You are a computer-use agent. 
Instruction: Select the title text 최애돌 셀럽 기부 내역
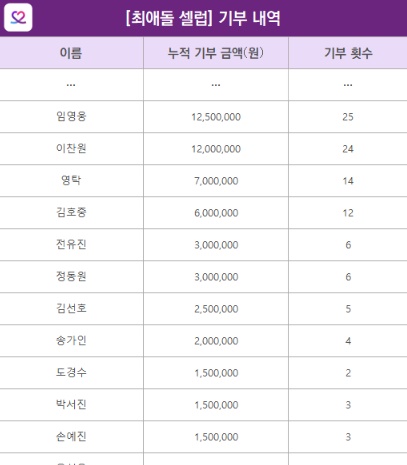click(x=203, y=18)
